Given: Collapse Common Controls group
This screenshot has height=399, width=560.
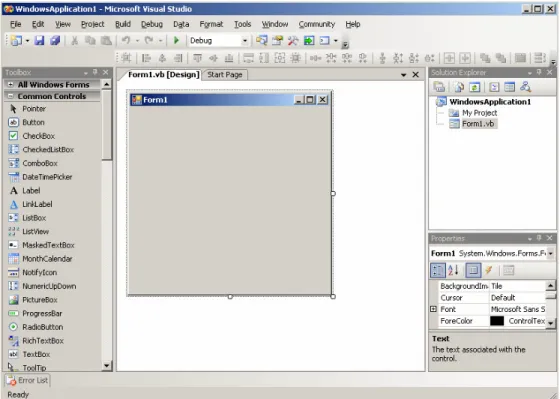Looking at the screenshot, I should pyautogui.click(x=10, y=96).
